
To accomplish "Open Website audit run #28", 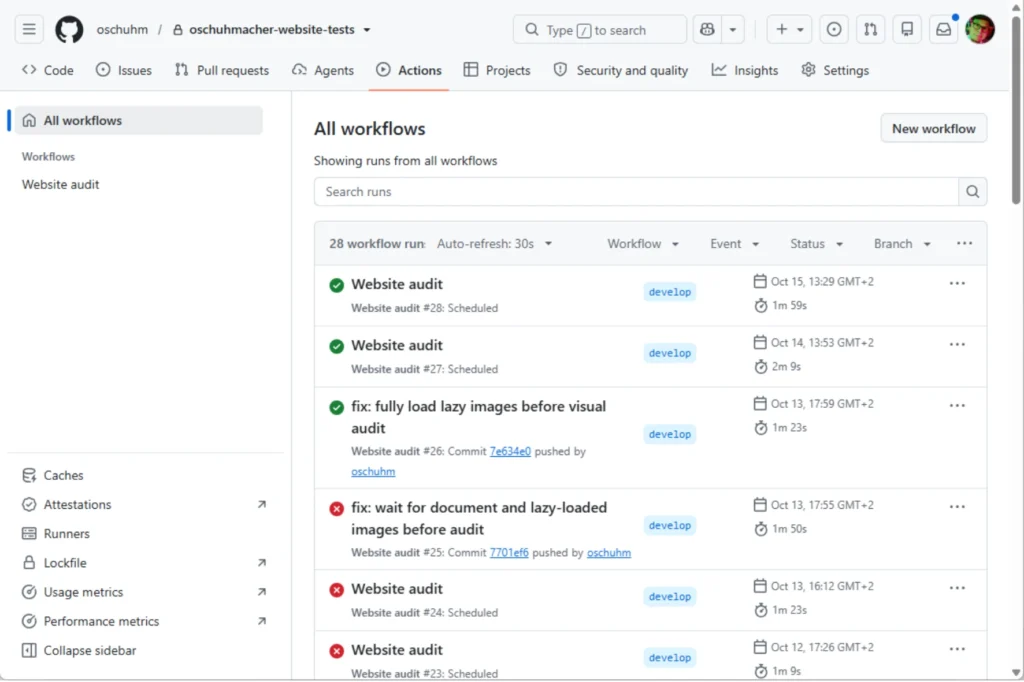I will (397, 284).
